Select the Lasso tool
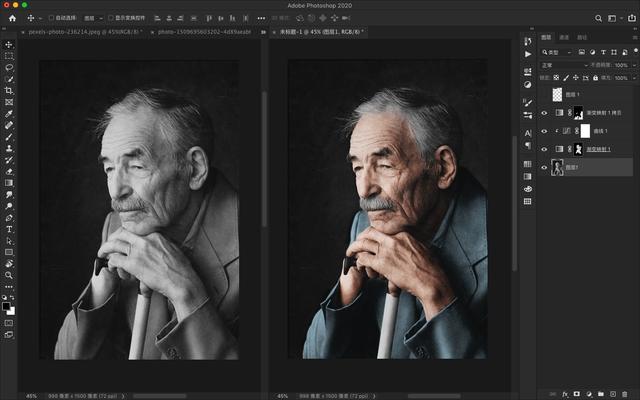The image size is (640, 400). (9, 67)
